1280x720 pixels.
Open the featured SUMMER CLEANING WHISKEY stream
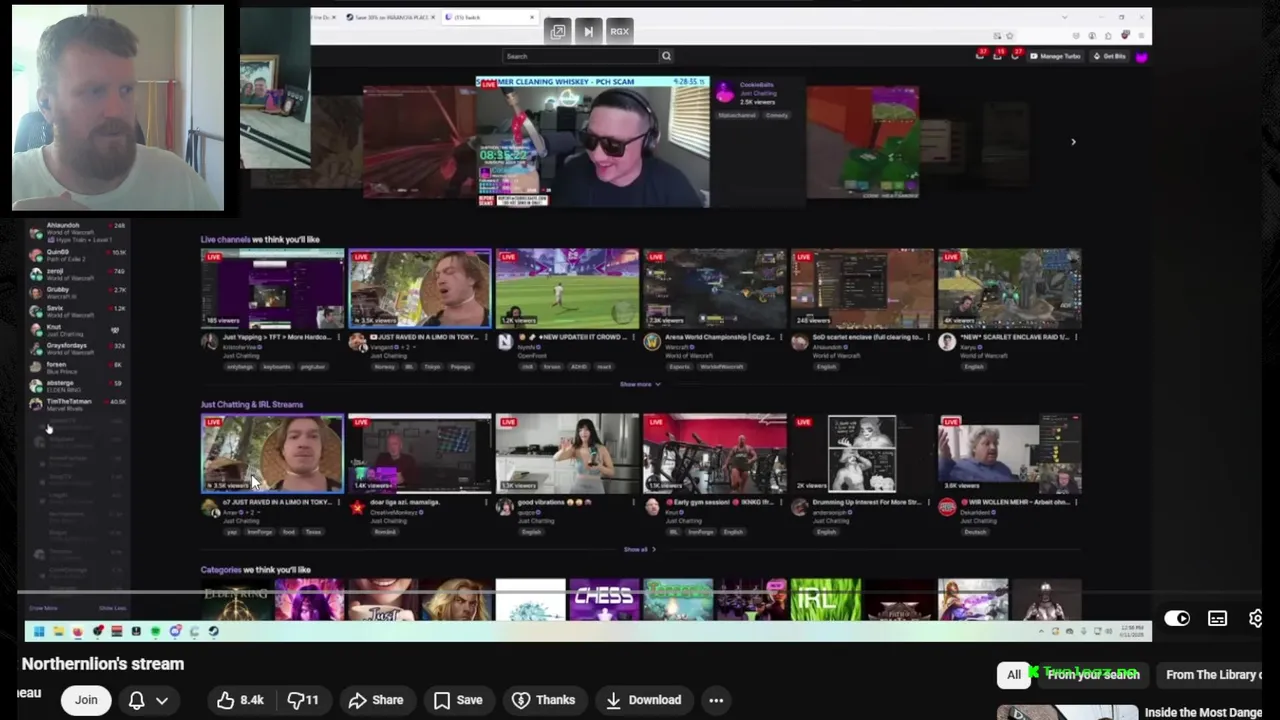coord(592,142)
